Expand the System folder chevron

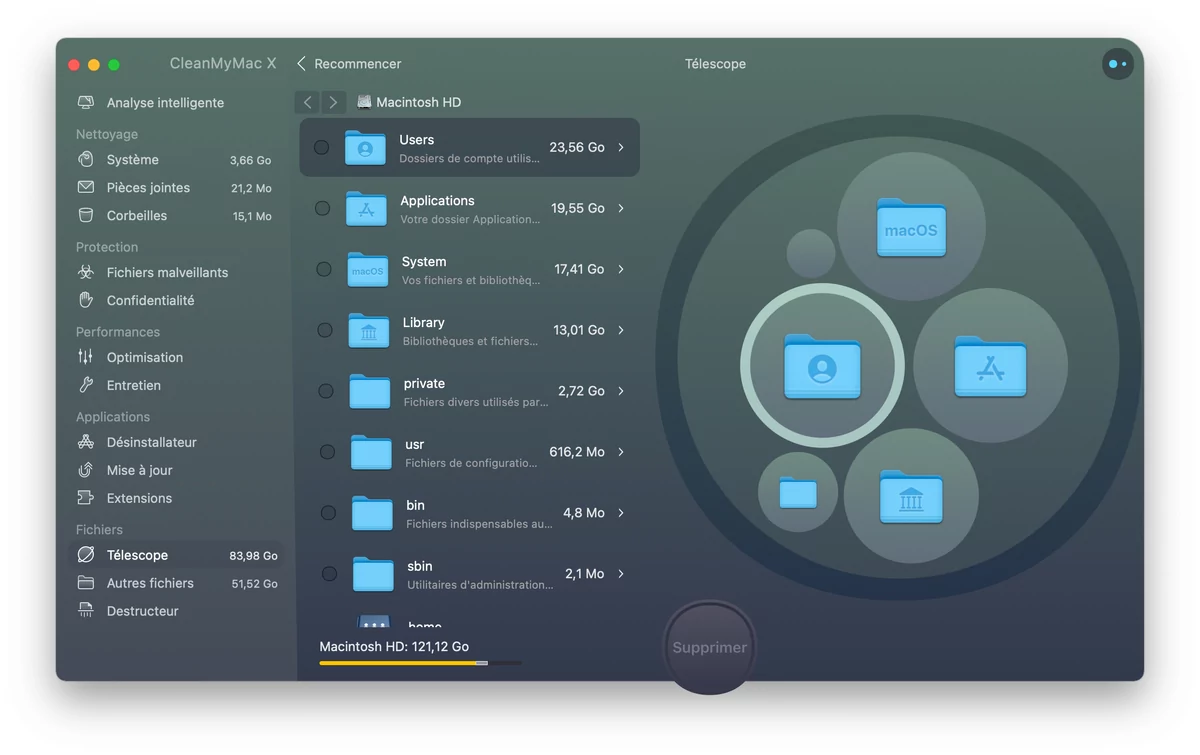(621, 270)
